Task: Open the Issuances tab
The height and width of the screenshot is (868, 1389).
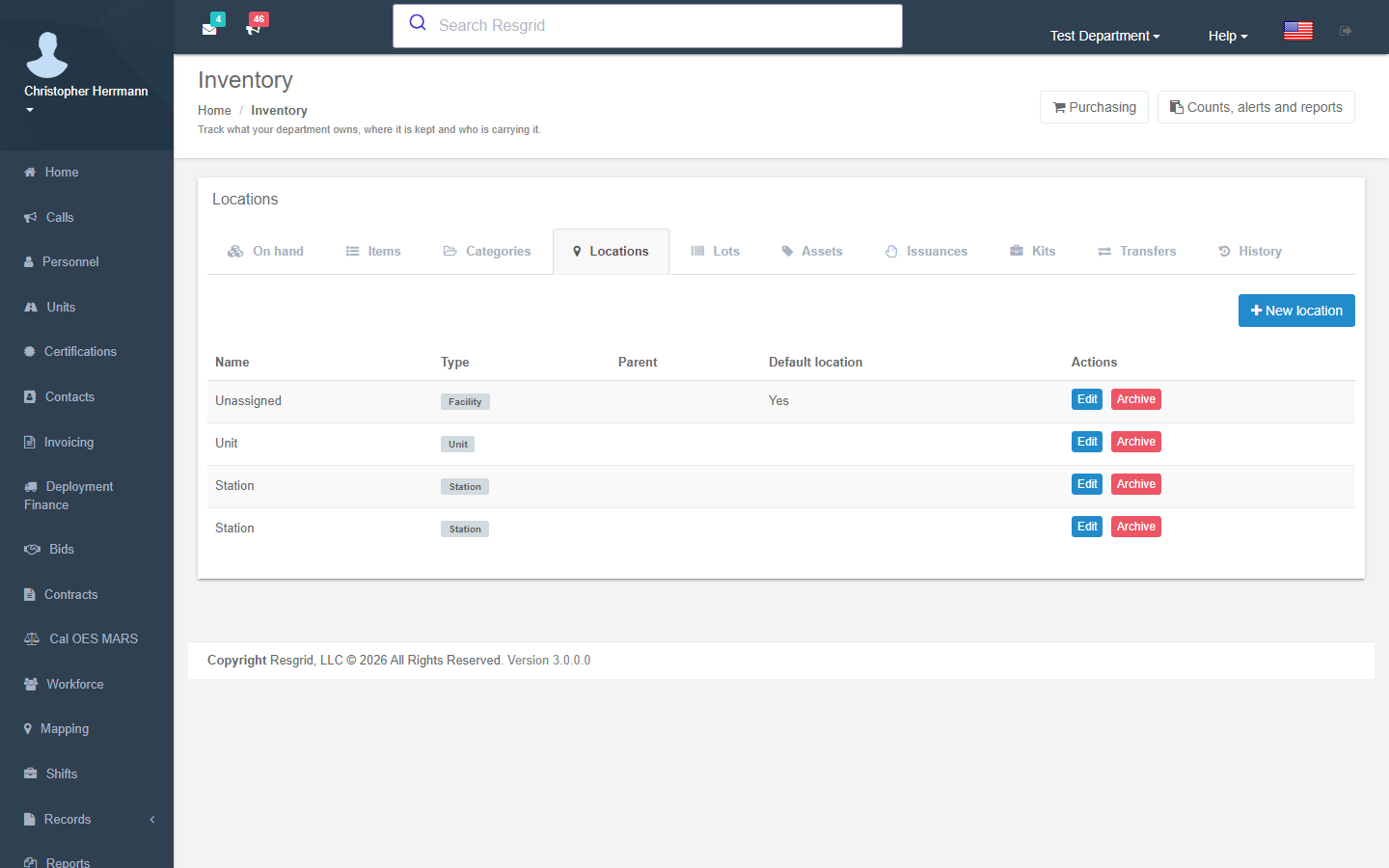Action: coord(926,252)
